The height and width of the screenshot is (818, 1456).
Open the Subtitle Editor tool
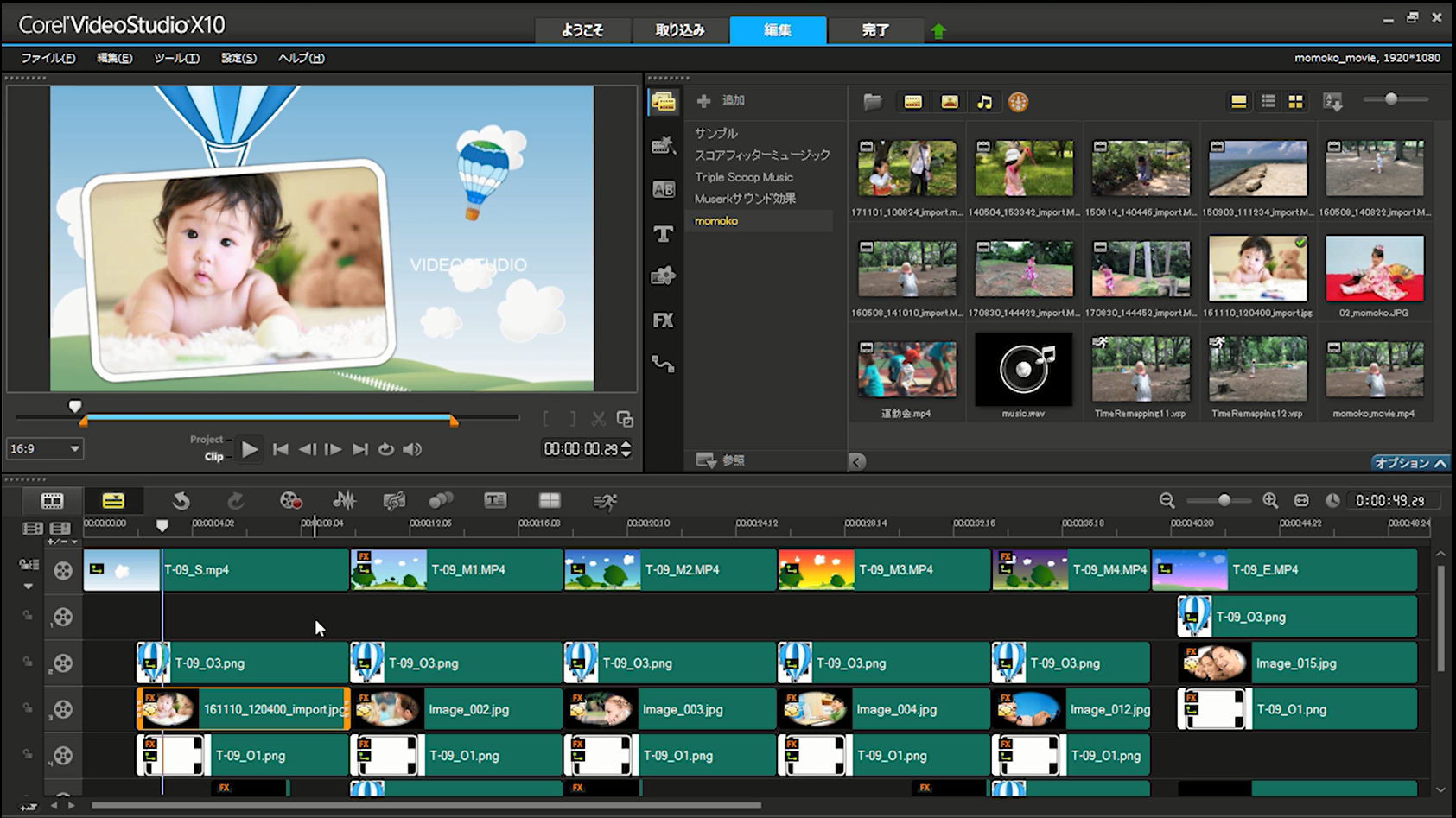click(495, 501)
